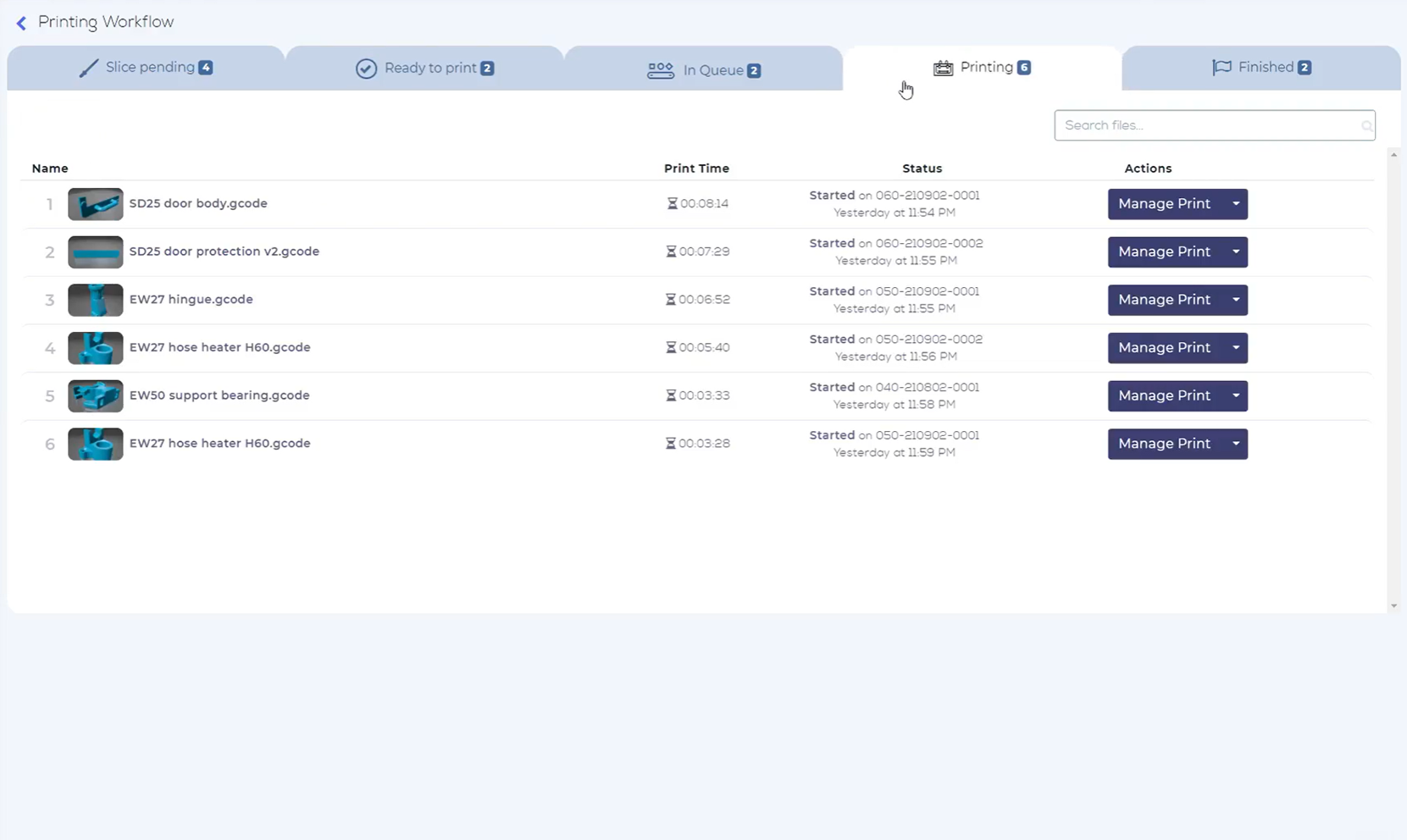
Task: Click Manage Print for EW27 hingue
Action: (1165, 300)
